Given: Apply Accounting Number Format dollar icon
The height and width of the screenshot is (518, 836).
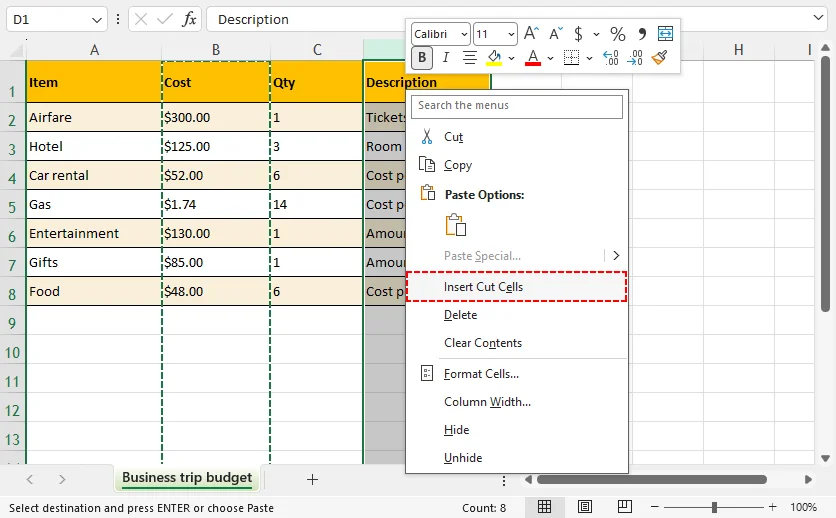Looking at the screenshot, I should coord(578,34).
